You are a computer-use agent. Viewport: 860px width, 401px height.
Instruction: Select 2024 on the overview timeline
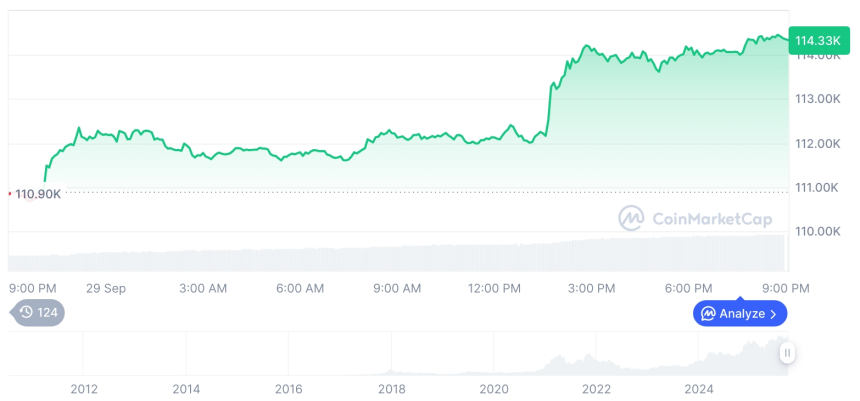(x=699, y=389)
